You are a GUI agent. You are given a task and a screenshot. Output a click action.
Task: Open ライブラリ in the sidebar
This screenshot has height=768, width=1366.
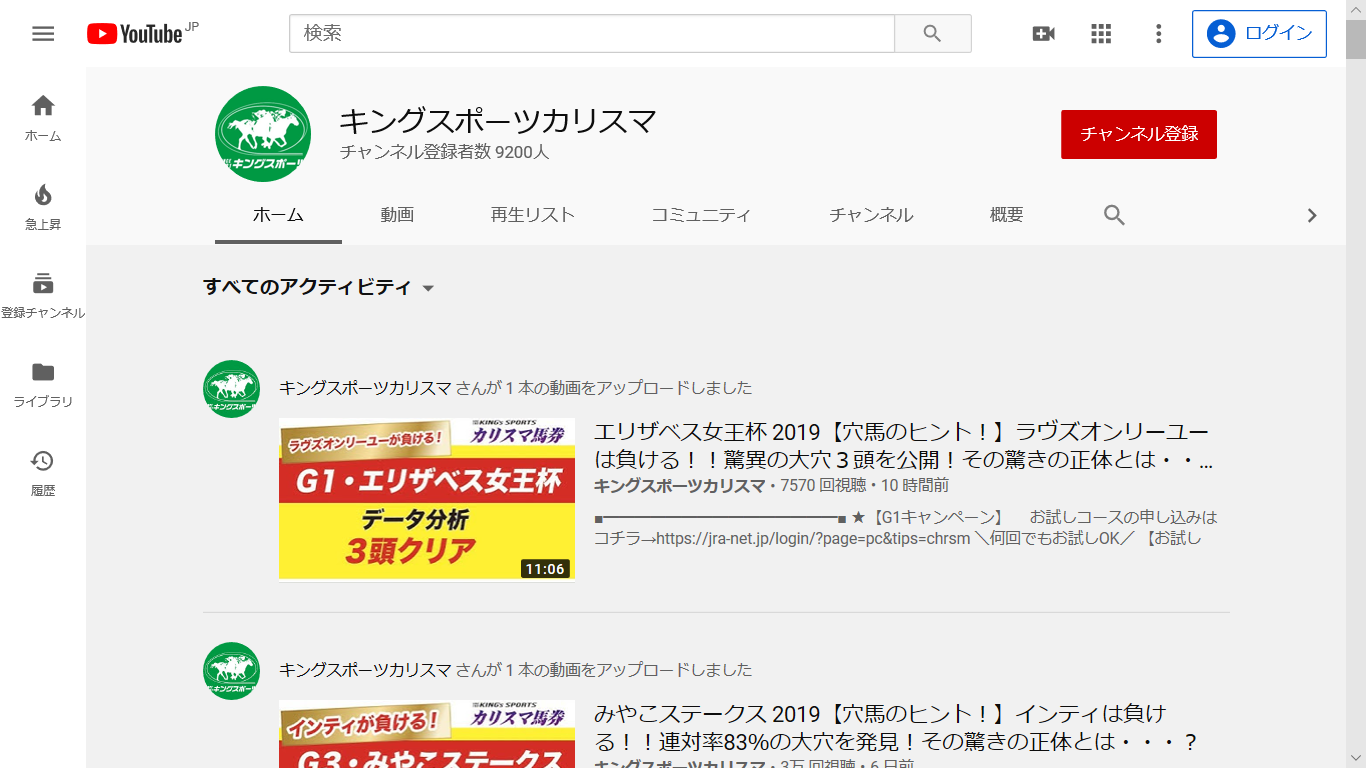coord(43,385)
